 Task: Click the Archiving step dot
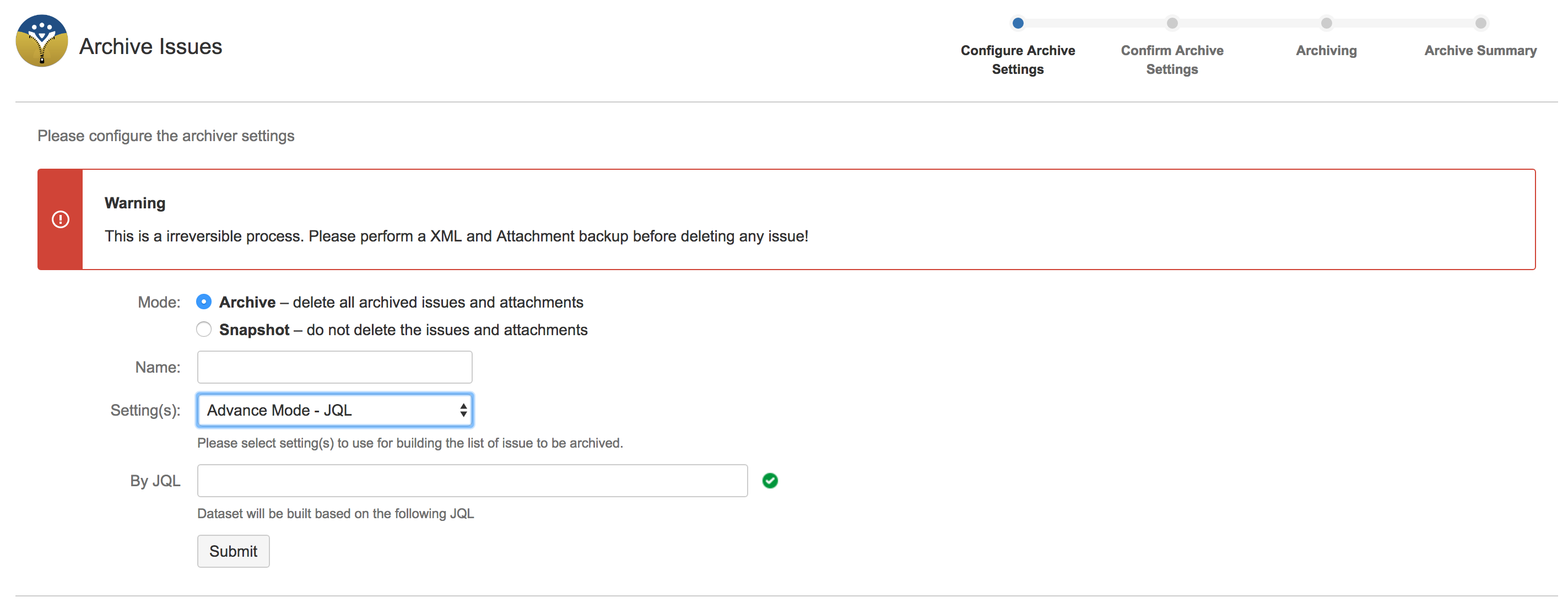click(x=1326, y=23)
